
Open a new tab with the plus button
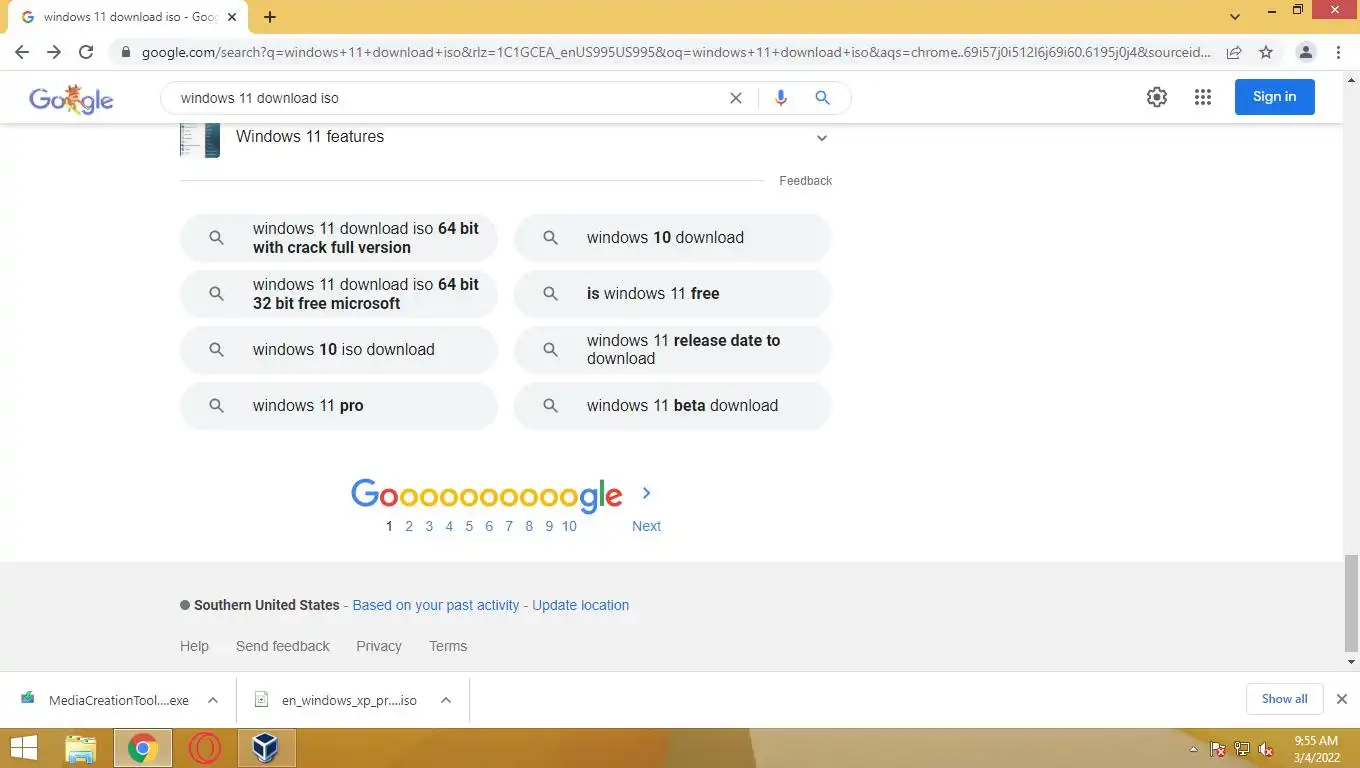[x=270, y=17]
